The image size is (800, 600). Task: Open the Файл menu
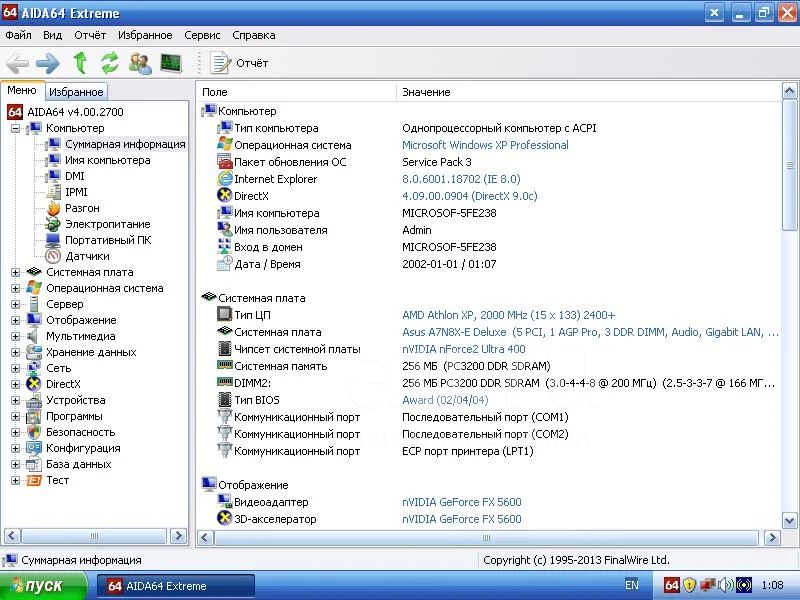(x=18, y=35)
